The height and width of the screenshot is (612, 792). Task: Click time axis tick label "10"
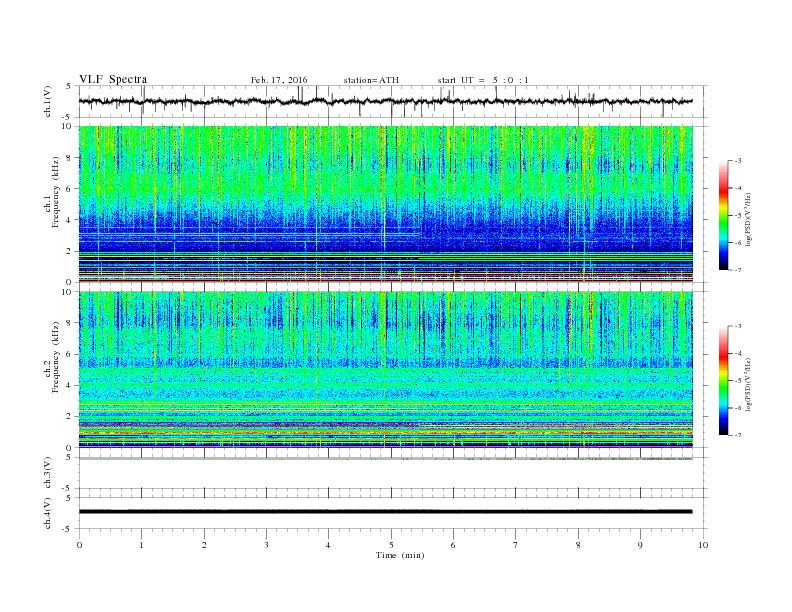[703, 545]
